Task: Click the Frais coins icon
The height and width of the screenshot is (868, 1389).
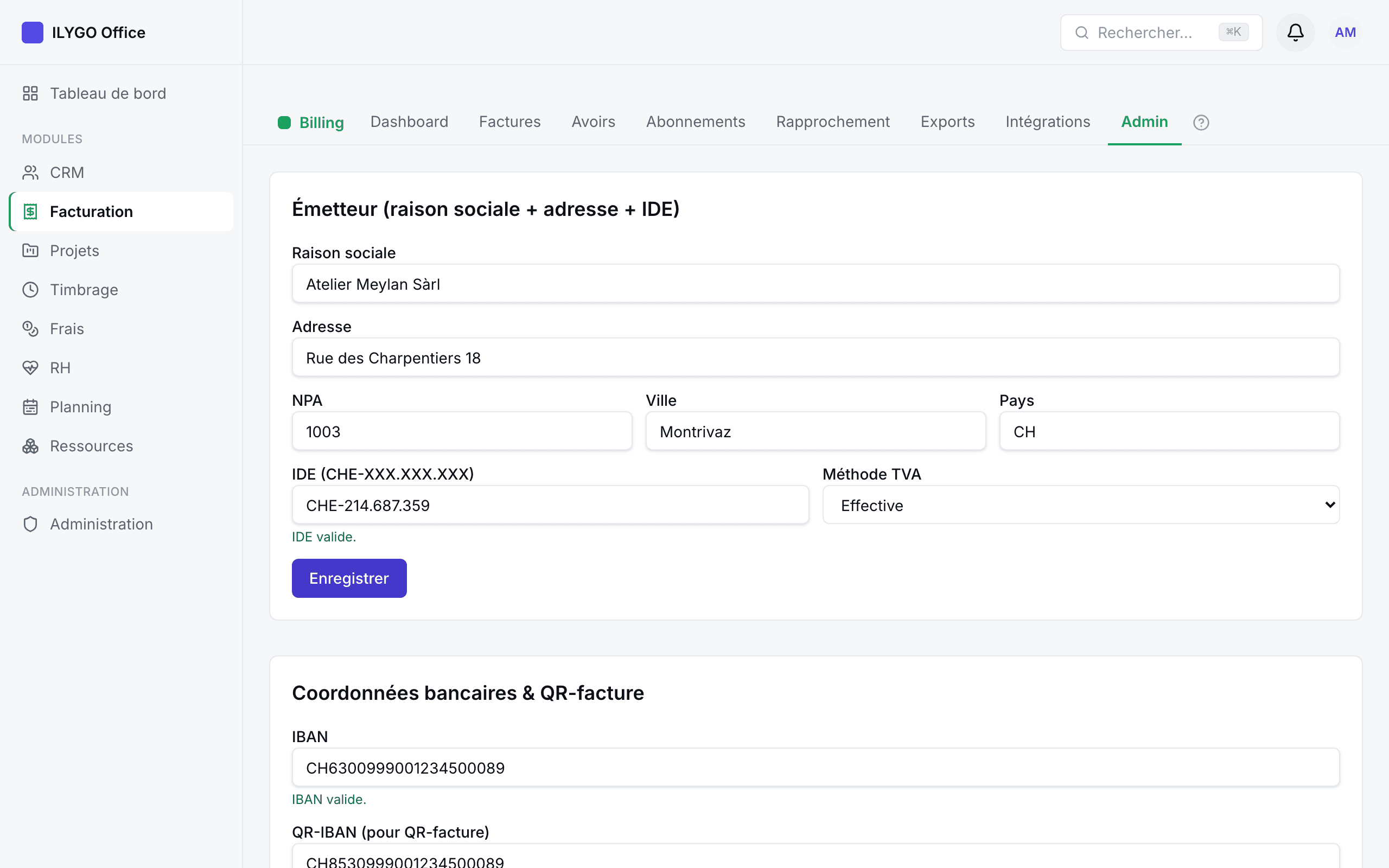Action: coord(30,328)
